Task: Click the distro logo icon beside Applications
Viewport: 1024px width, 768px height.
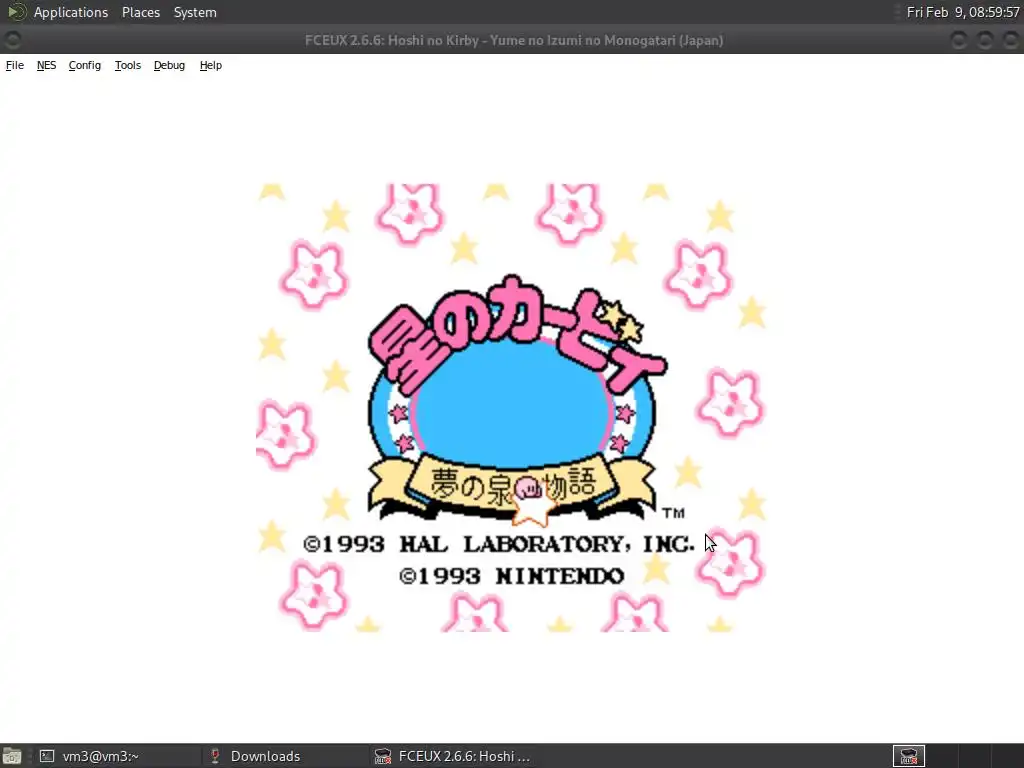Action: (x=16, y=12)
